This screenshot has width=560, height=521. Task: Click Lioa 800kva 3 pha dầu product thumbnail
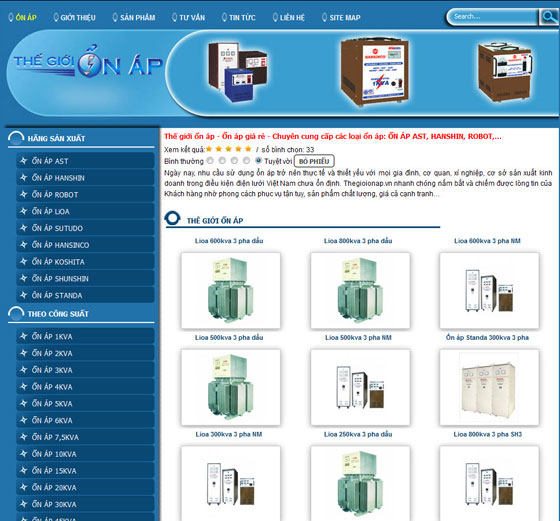(360, 290)
